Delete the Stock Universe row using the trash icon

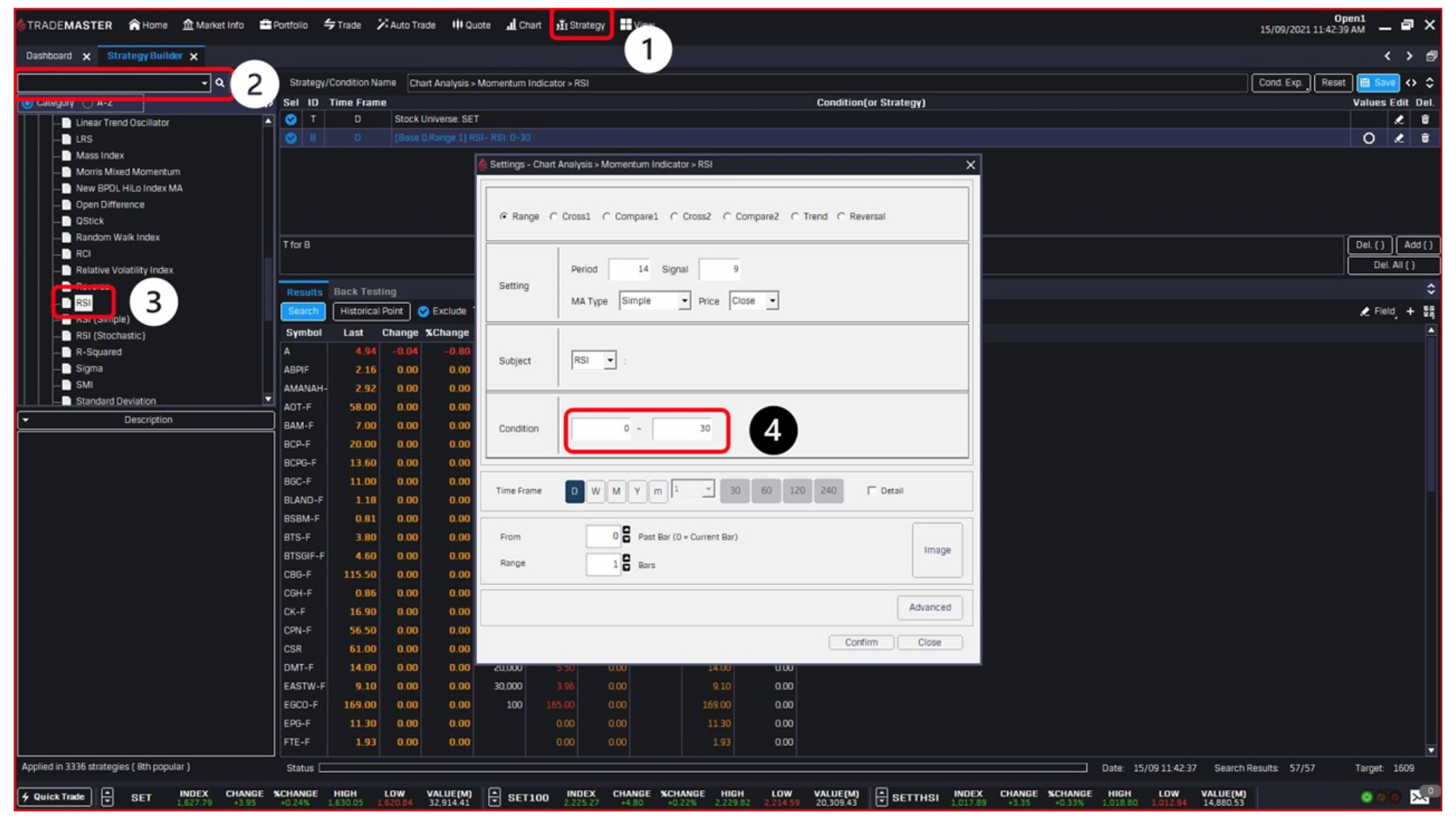pos(1426,118)
